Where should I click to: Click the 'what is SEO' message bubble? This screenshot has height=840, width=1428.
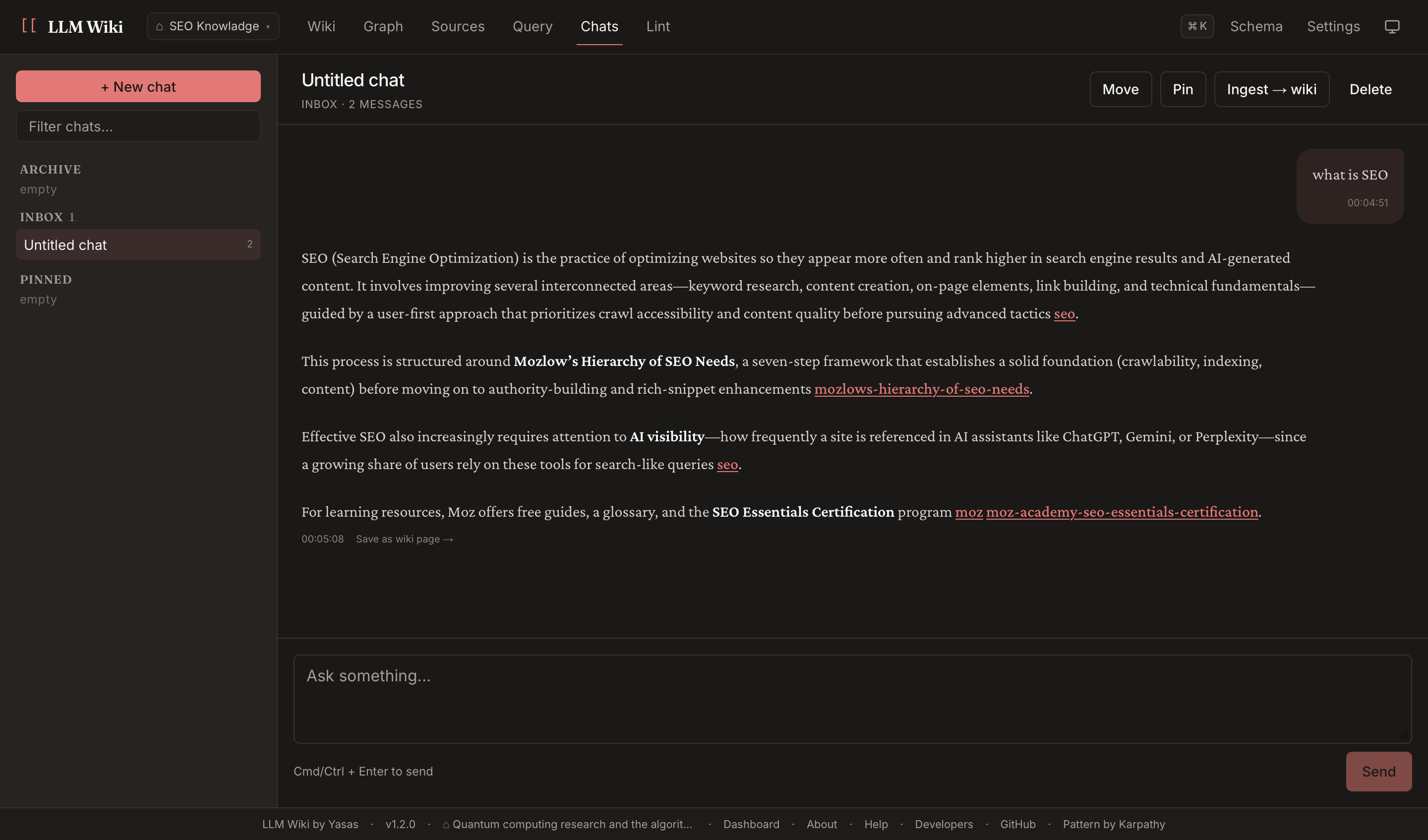tap(1350, 186)
